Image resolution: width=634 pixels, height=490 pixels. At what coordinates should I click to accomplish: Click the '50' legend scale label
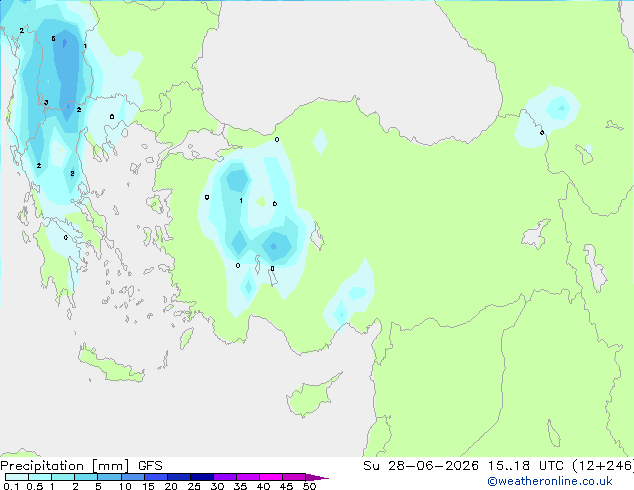click(x=309, y=486)
